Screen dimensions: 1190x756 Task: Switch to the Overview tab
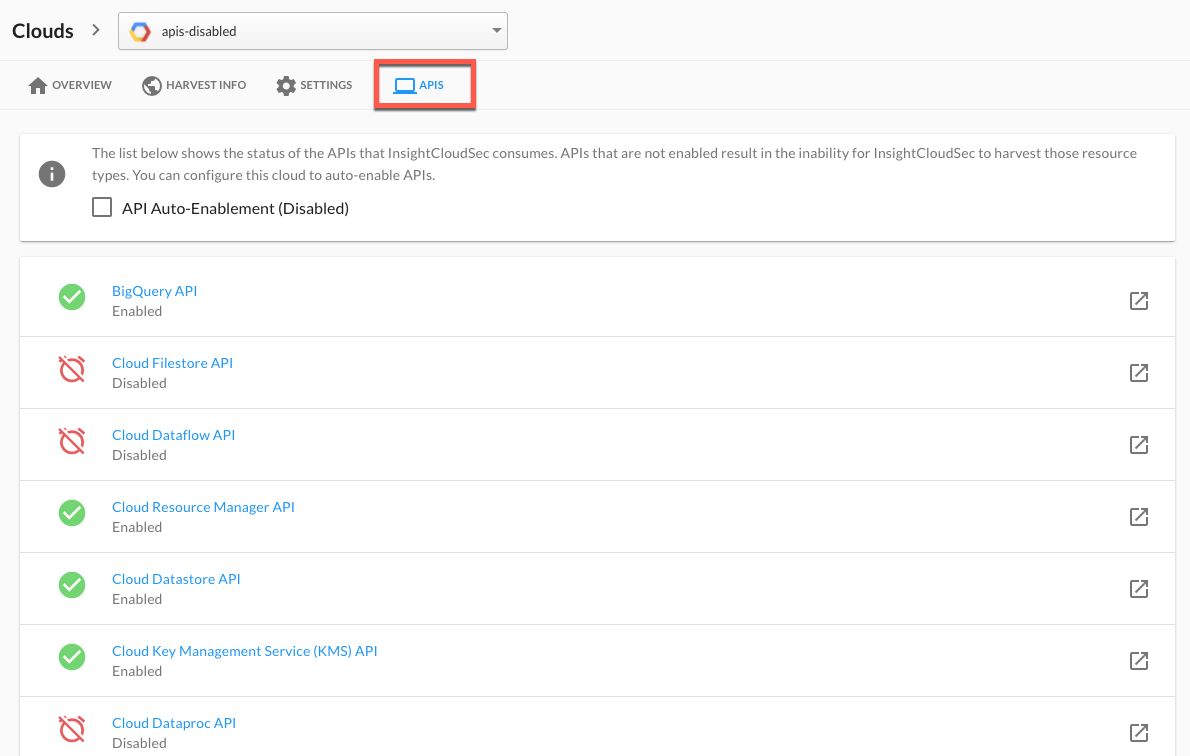click(x=70, y=85)
